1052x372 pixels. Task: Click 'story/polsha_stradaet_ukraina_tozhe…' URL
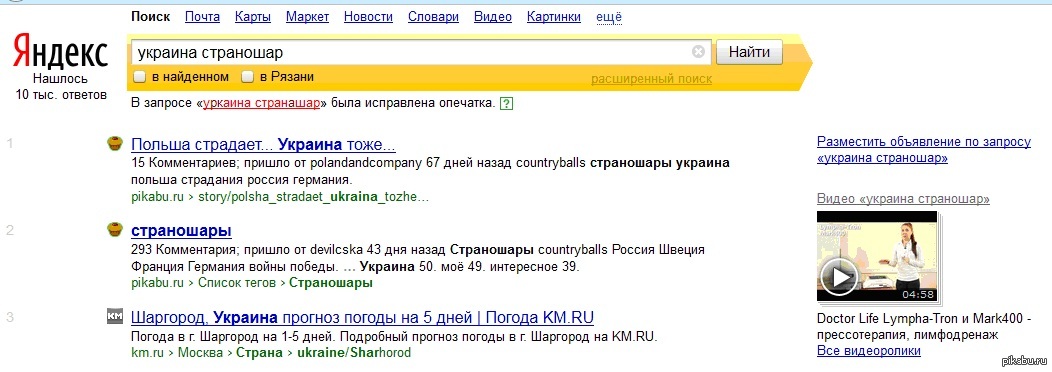tap(313, 197)
